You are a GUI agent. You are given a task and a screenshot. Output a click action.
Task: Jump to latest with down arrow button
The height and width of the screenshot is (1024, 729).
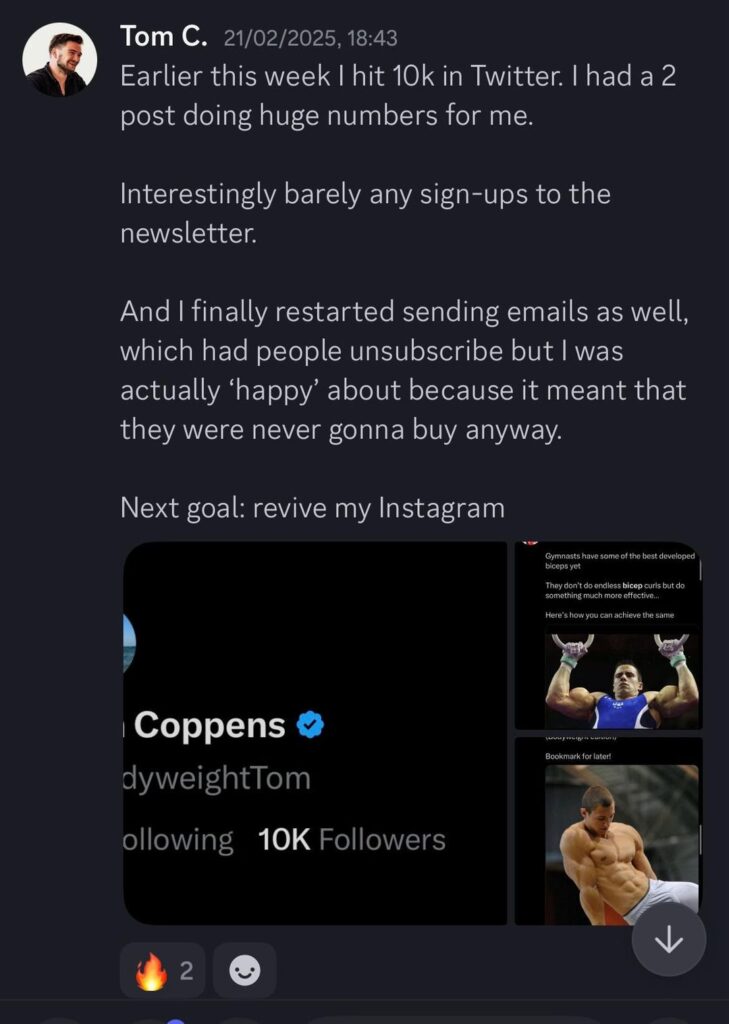(668, 940)
